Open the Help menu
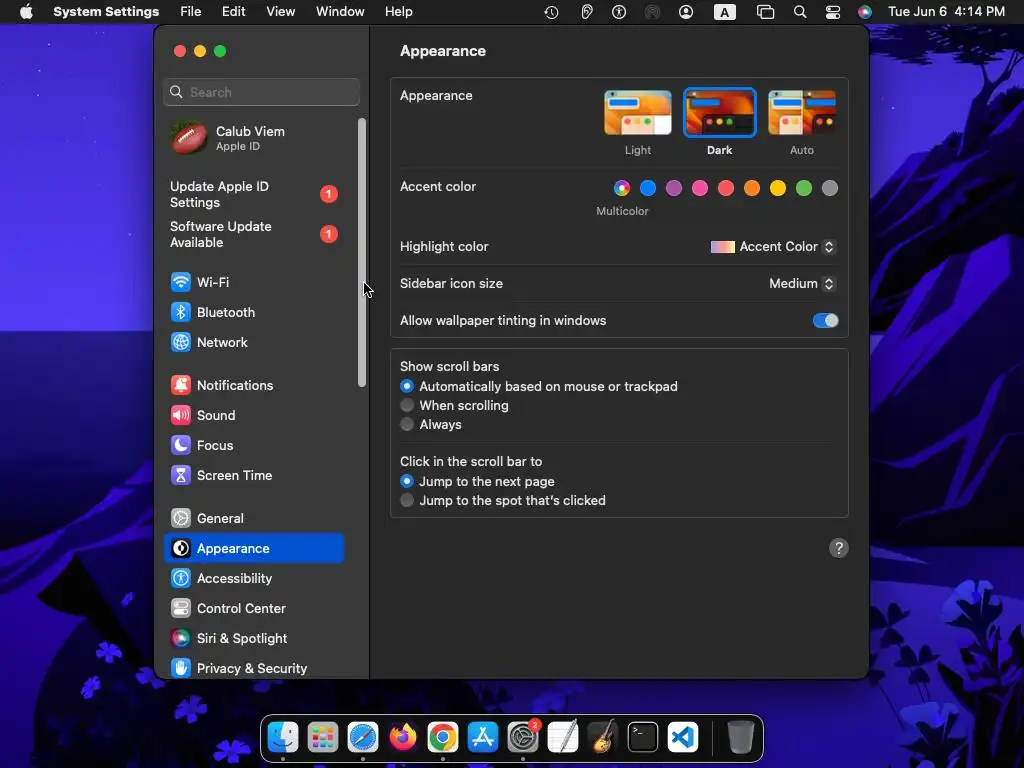Image resolution: width=1024 pixels, height=768 pixels. point(398,12)
